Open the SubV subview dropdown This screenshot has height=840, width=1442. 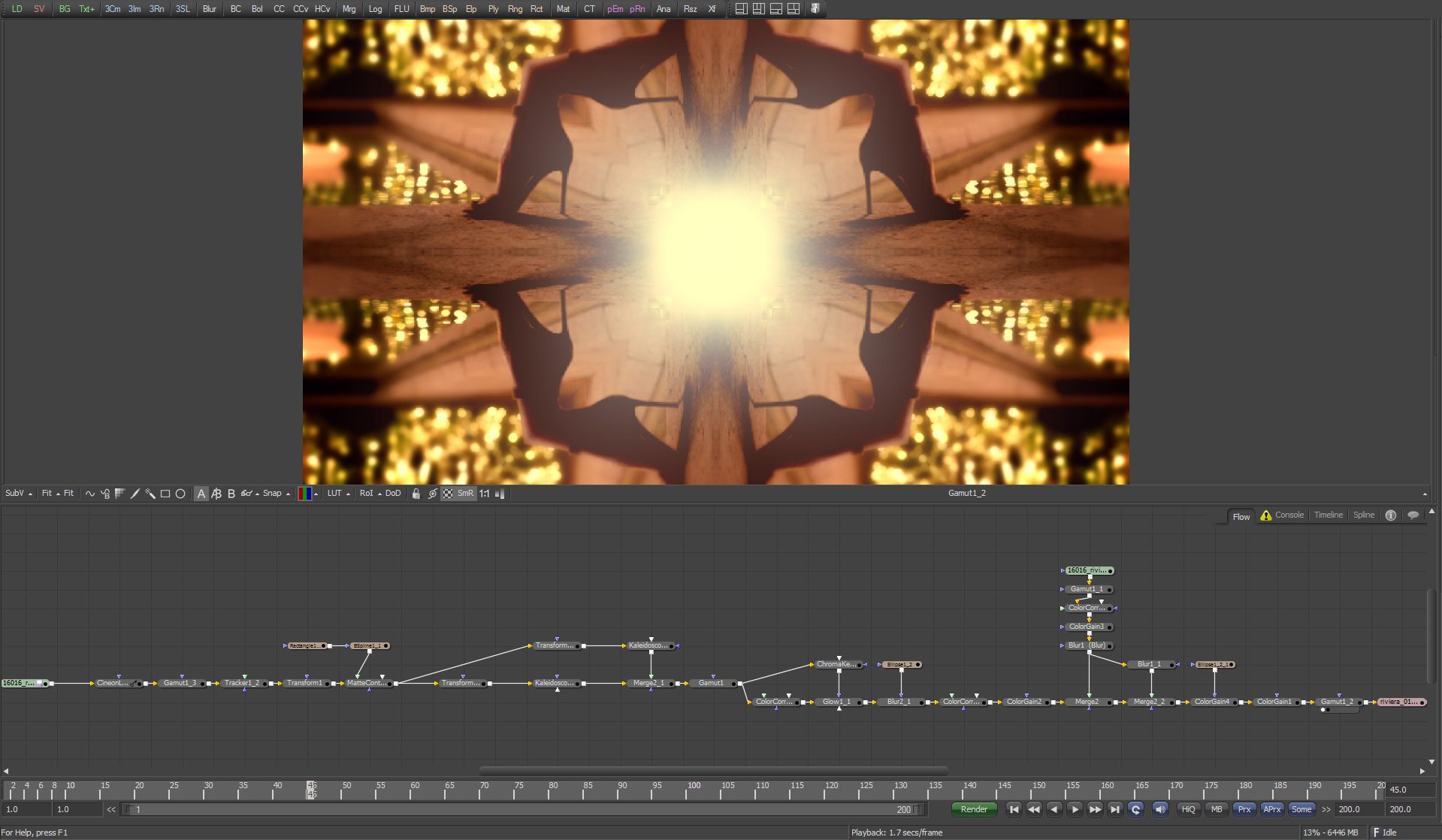tap(19, 494)
